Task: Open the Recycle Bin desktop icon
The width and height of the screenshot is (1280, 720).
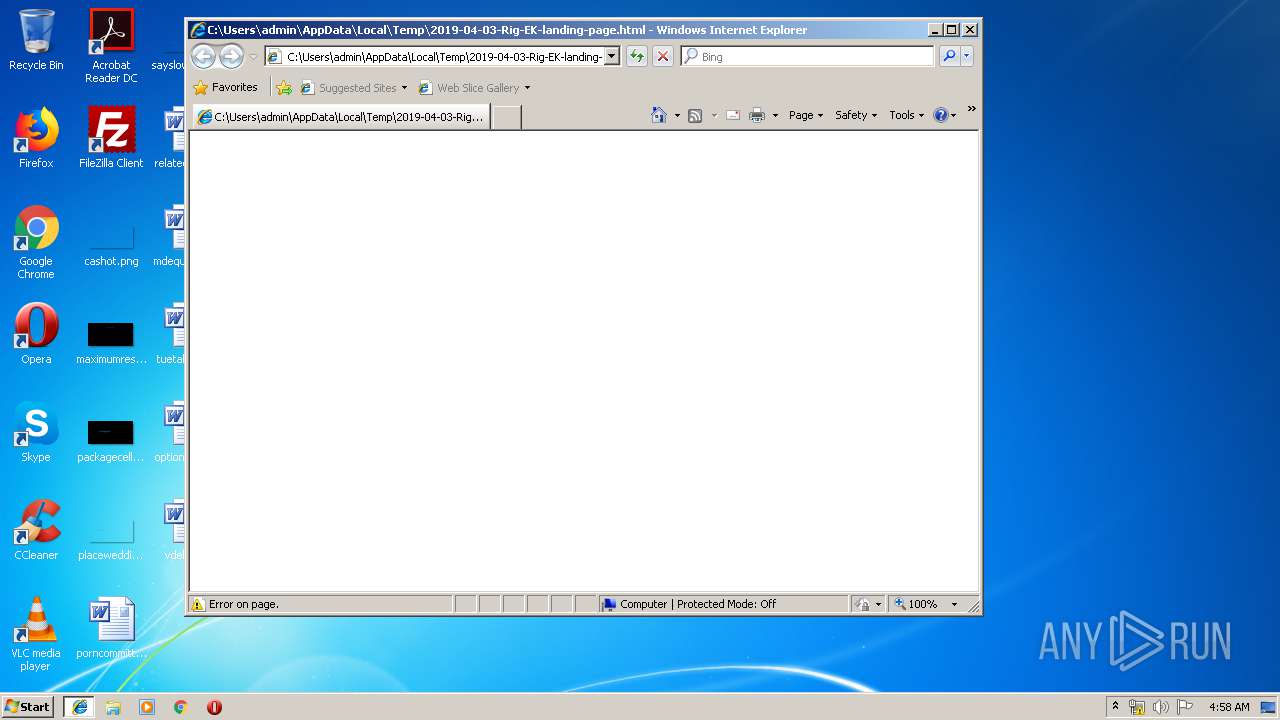Action: click(x=36, y=40)
